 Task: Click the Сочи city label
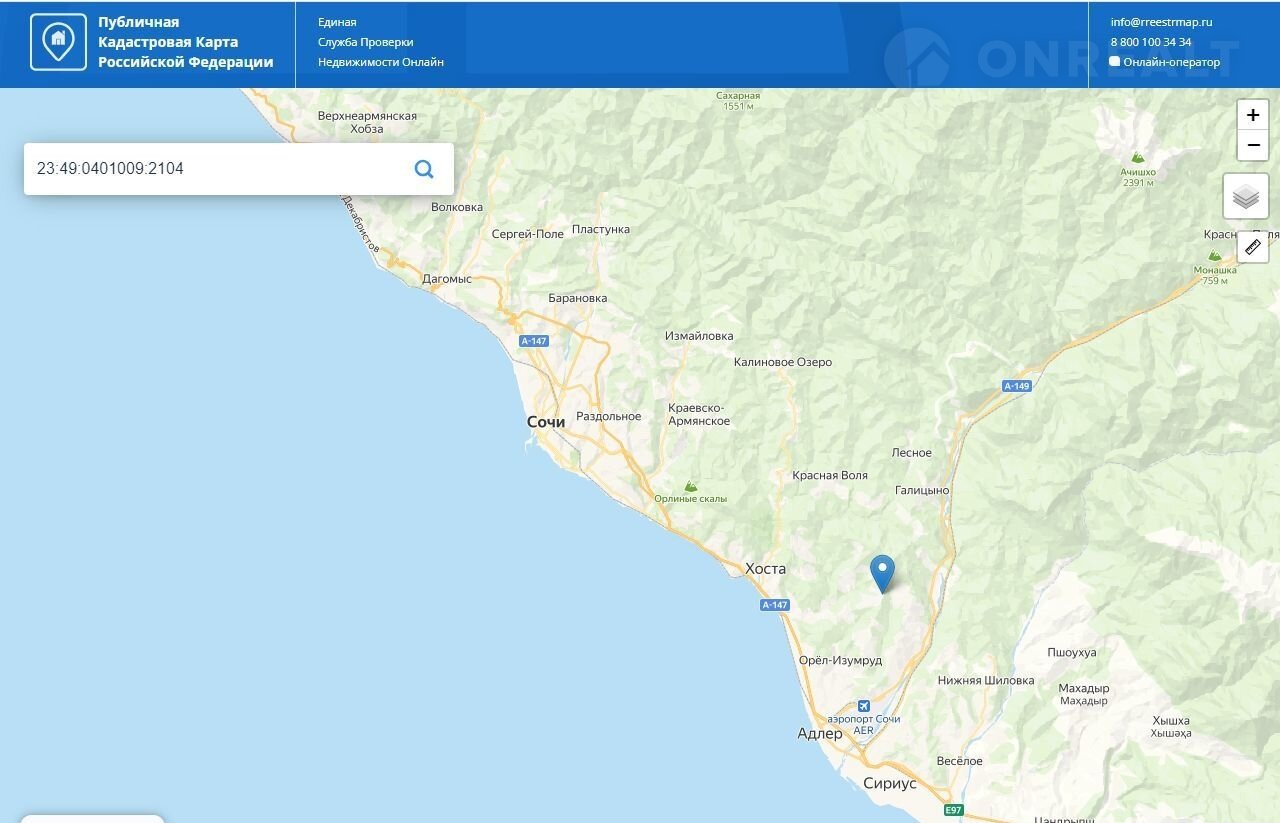pyautogui.click(x=546, y=422)
